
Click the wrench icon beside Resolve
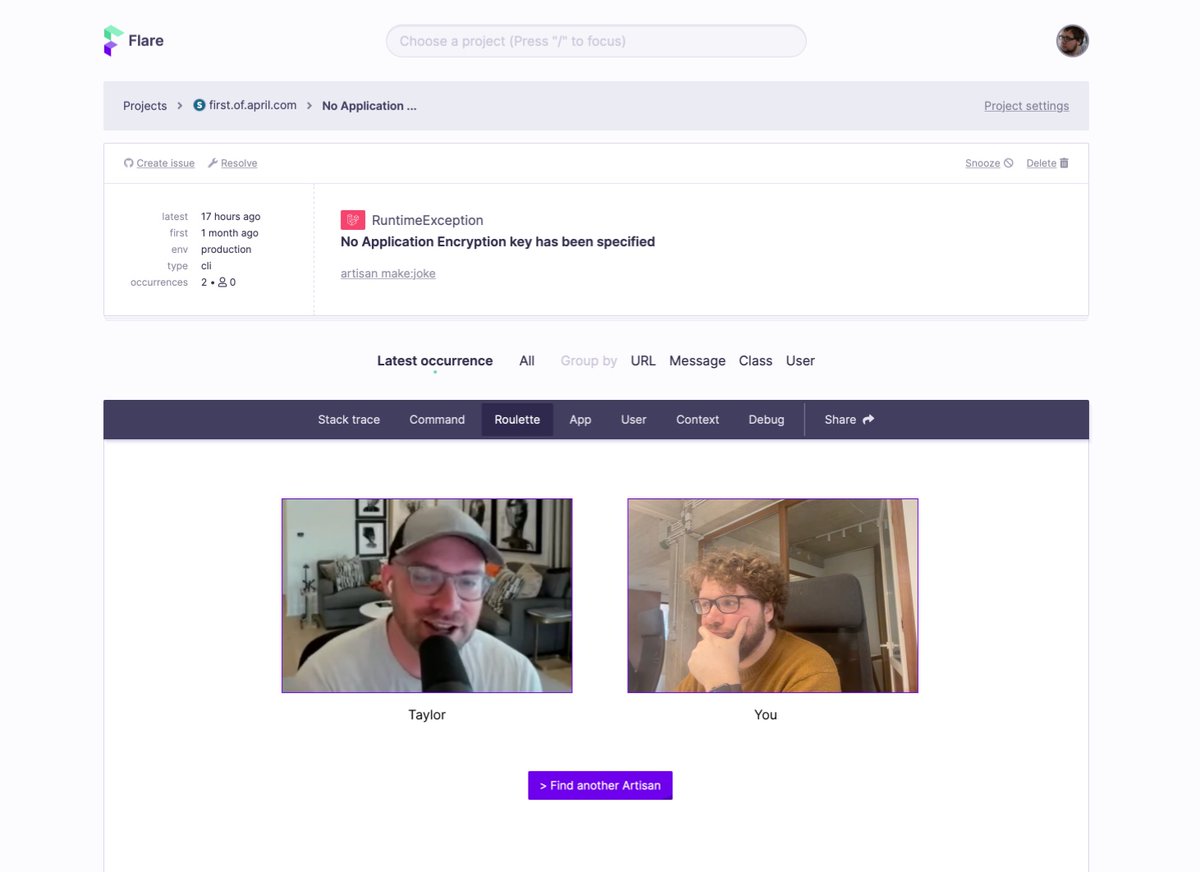213,163
